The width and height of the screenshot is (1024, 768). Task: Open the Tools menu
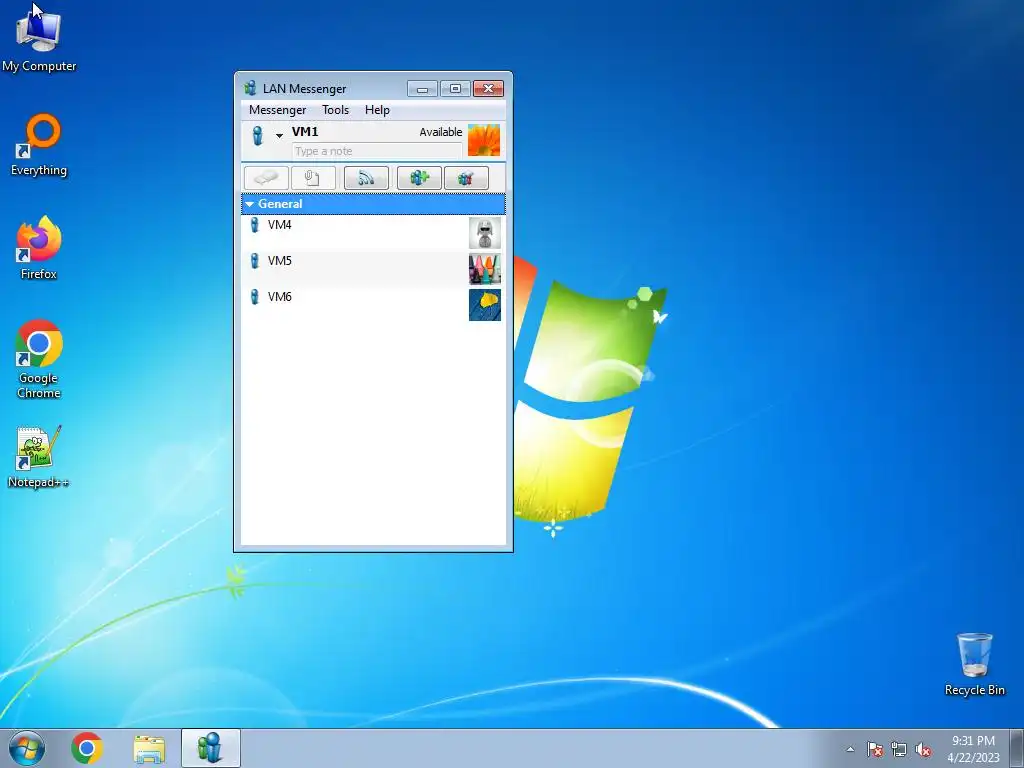336,110
